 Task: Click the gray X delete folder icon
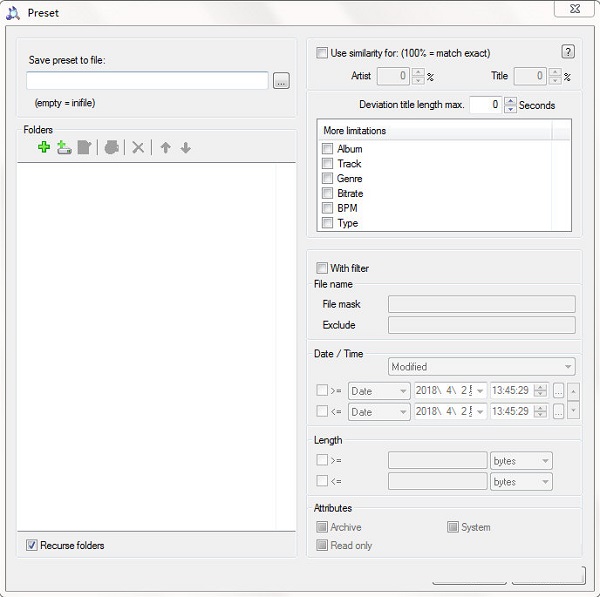[x=138, y=148]
